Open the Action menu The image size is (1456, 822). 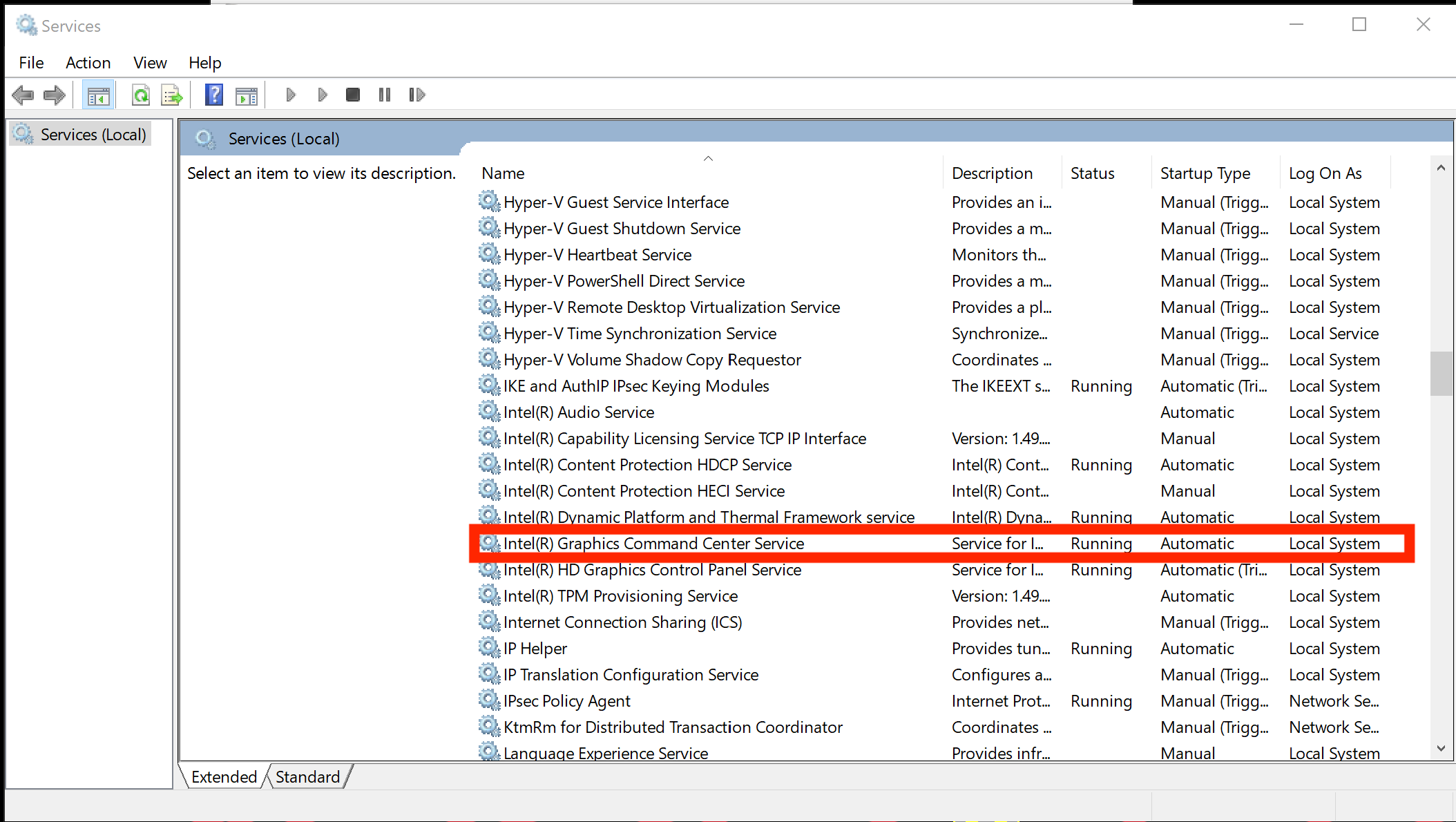pyautogui.click(x=88, y=63)
